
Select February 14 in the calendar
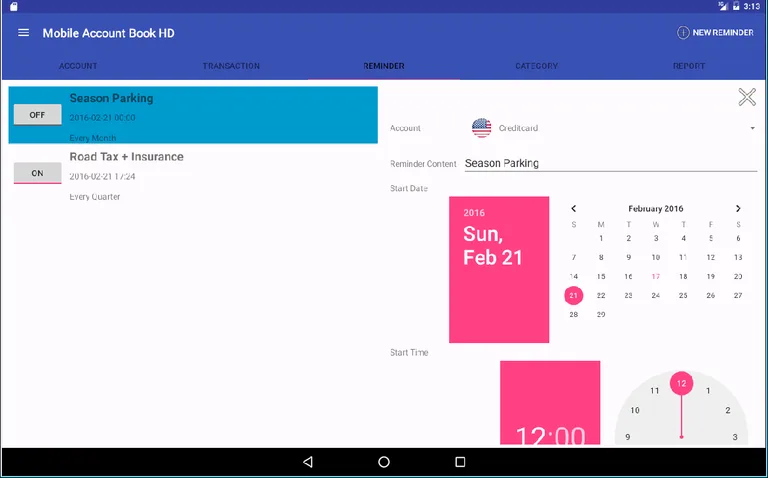point(574,277)
